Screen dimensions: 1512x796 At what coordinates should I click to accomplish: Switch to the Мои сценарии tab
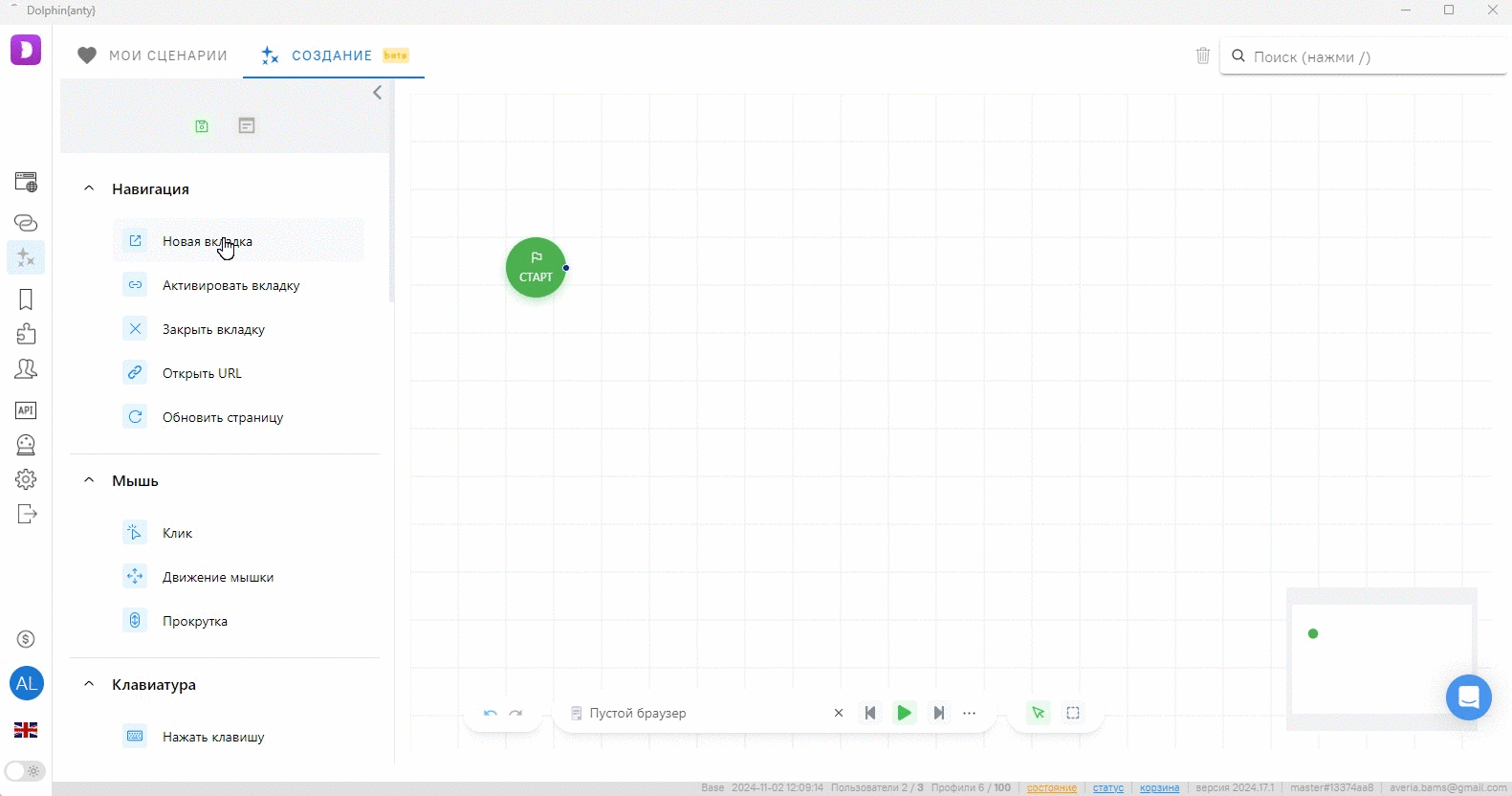coord(153,55)
